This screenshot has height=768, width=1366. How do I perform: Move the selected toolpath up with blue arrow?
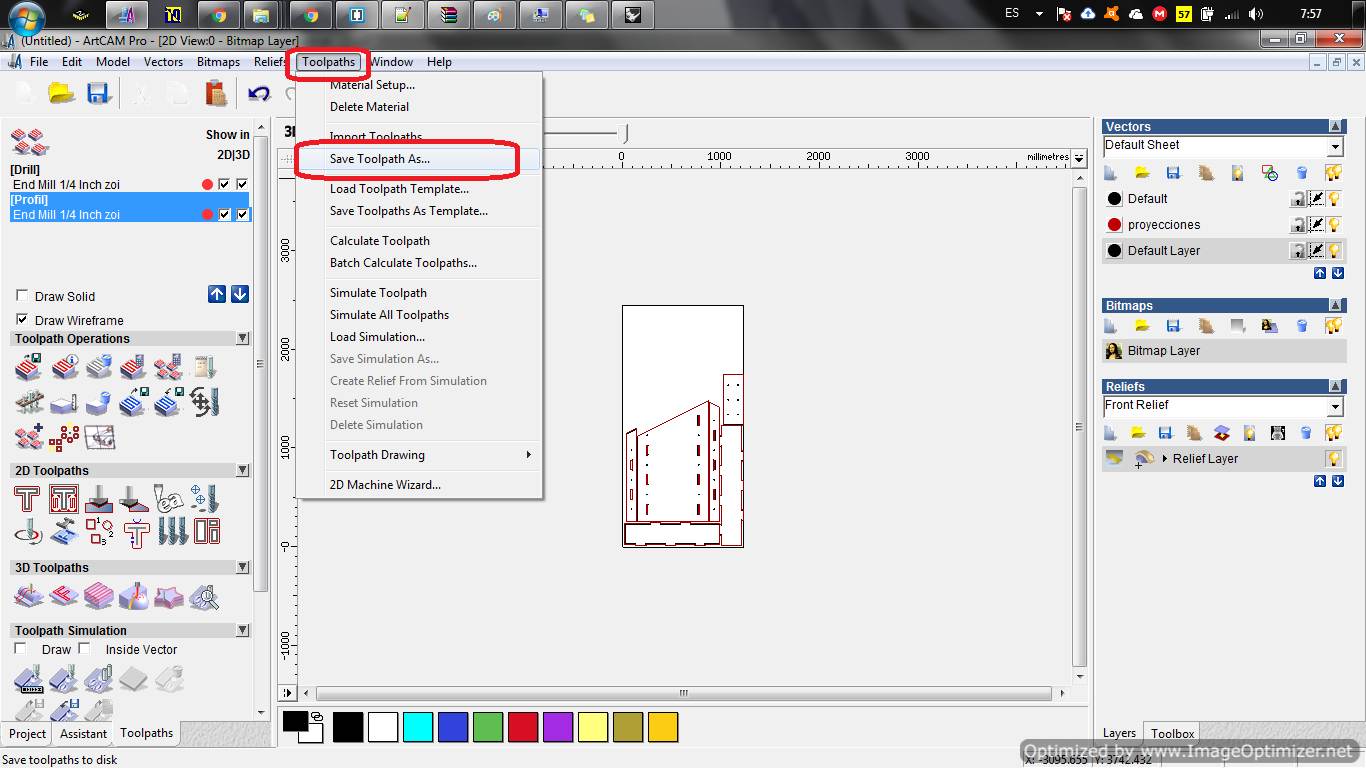click(217, 294)
